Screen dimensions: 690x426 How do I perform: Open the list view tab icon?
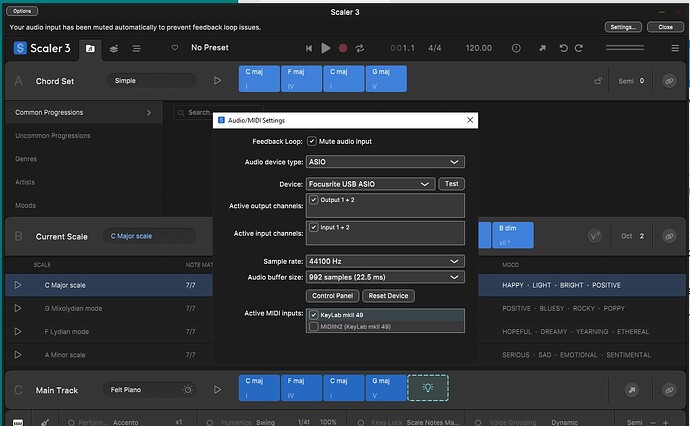pyautogui.click(x=136, y=48)
